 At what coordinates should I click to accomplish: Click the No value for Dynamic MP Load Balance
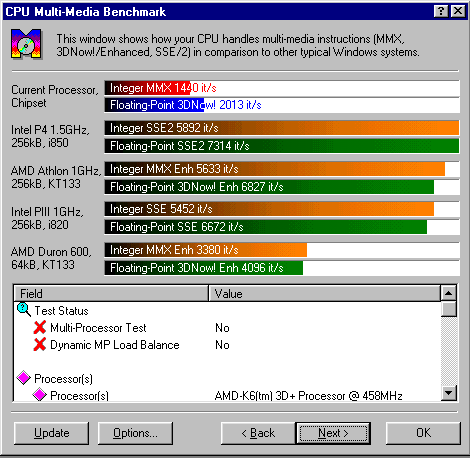(x=222, y=345)
